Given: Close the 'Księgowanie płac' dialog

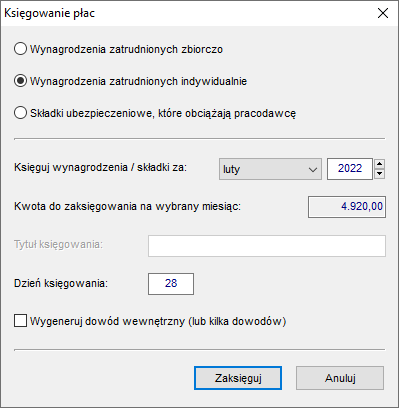Looking at the screenshot, I should 383,13.
